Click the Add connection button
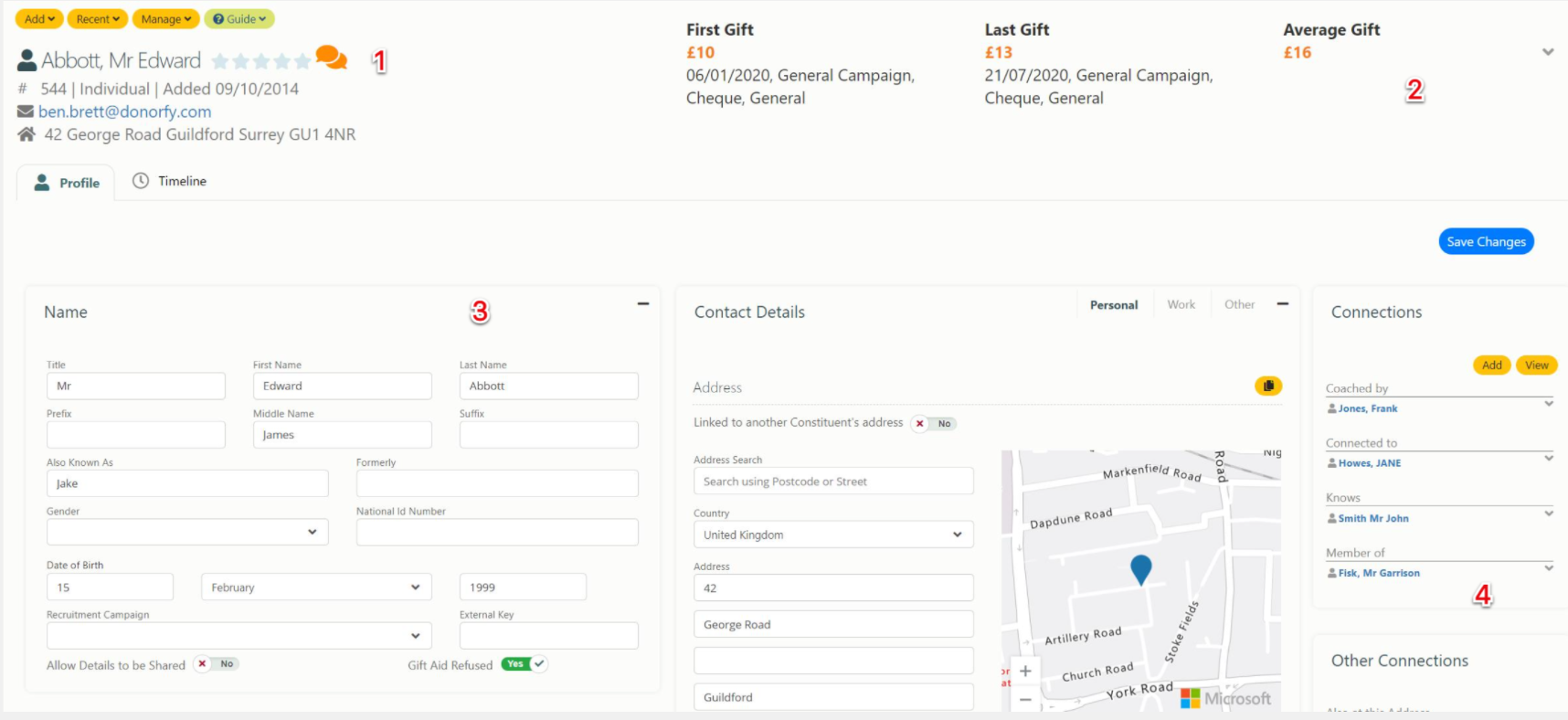The height and width of the screenshot is (720, 1568). (x=1492, y=365)
